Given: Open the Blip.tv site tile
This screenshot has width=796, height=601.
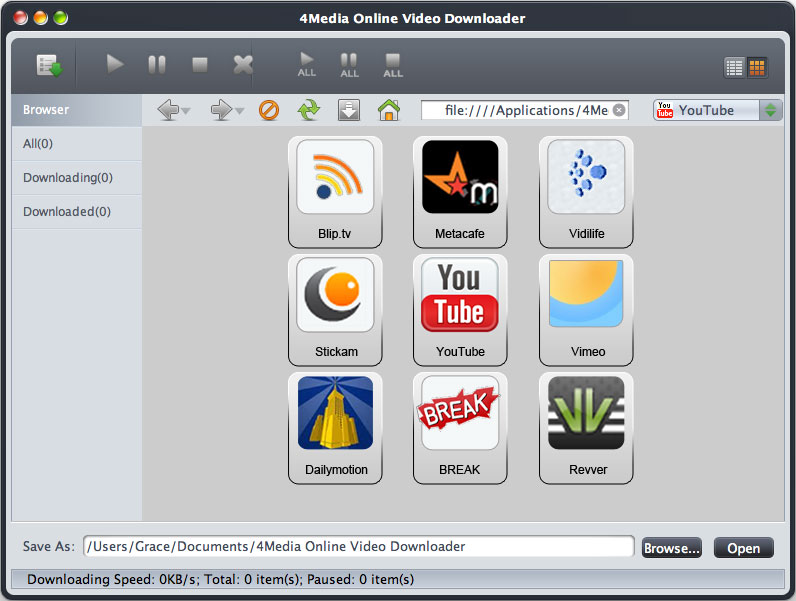Looking at the screenshot, I should (x=335, y=192).
